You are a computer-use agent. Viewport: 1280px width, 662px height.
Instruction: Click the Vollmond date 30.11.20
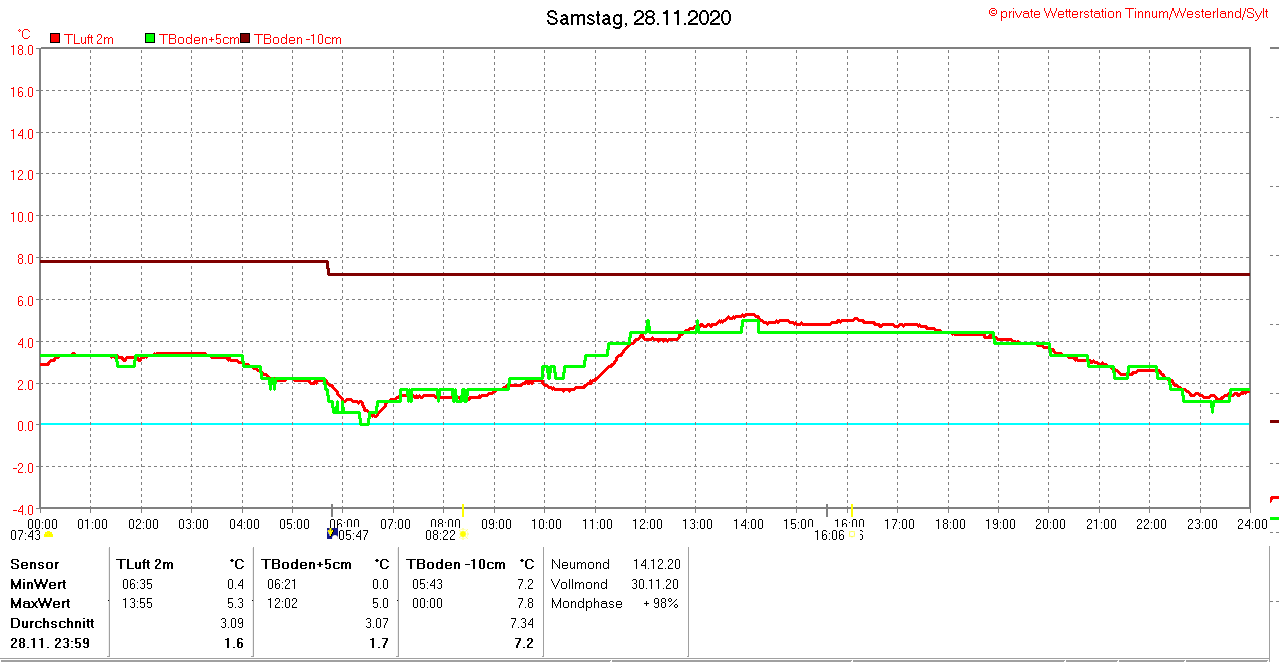(x=655, y=584)
